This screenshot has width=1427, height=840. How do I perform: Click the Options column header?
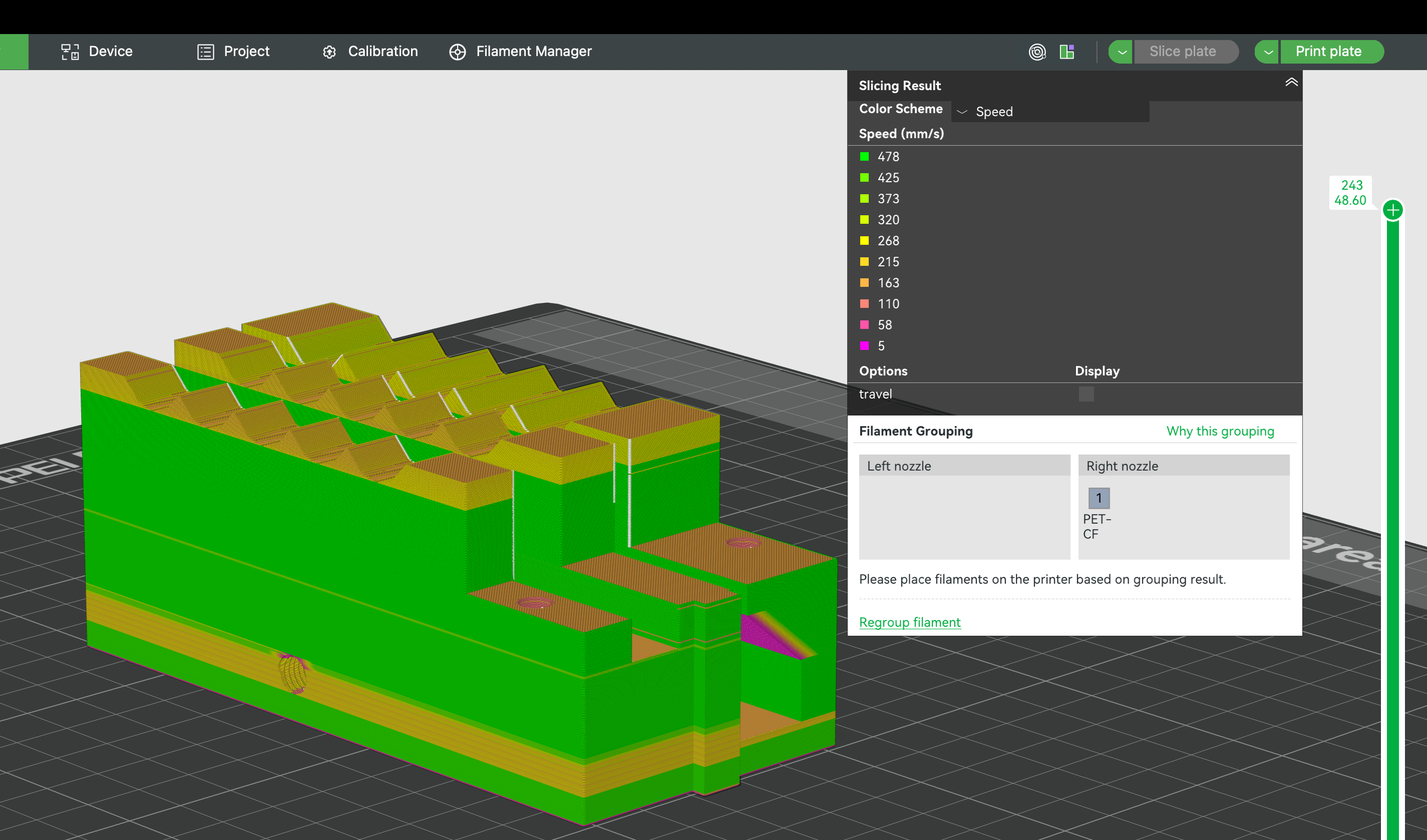pyautogui.click(x=883, y=371)
